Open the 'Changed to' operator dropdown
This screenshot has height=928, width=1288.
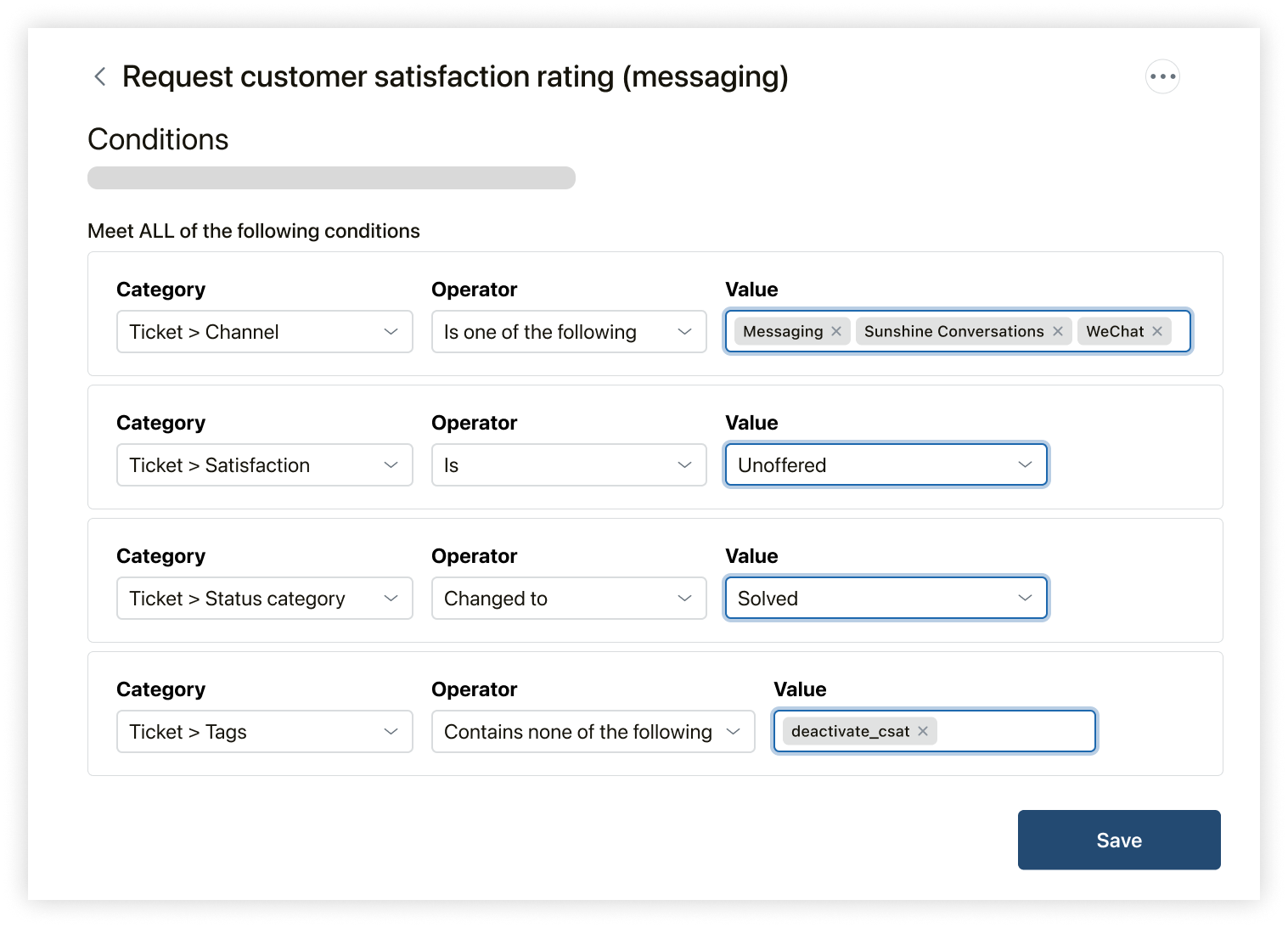(x=568, y=599)
